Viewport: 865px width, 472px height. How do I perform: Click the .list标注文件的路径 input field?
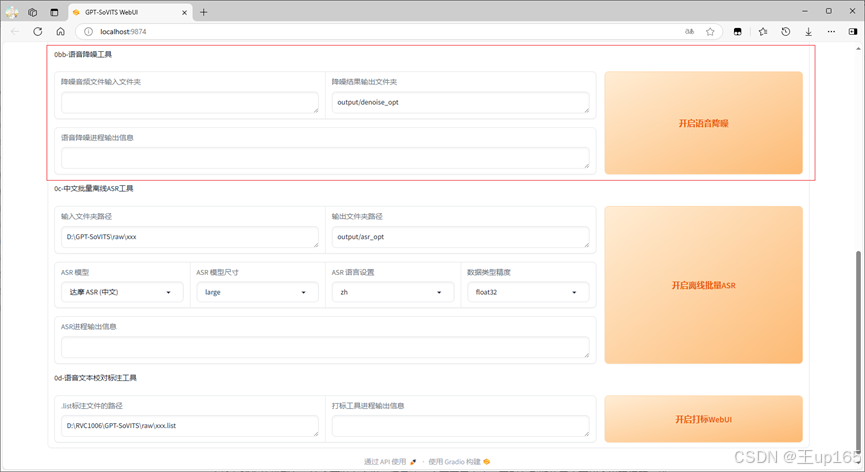190,426
